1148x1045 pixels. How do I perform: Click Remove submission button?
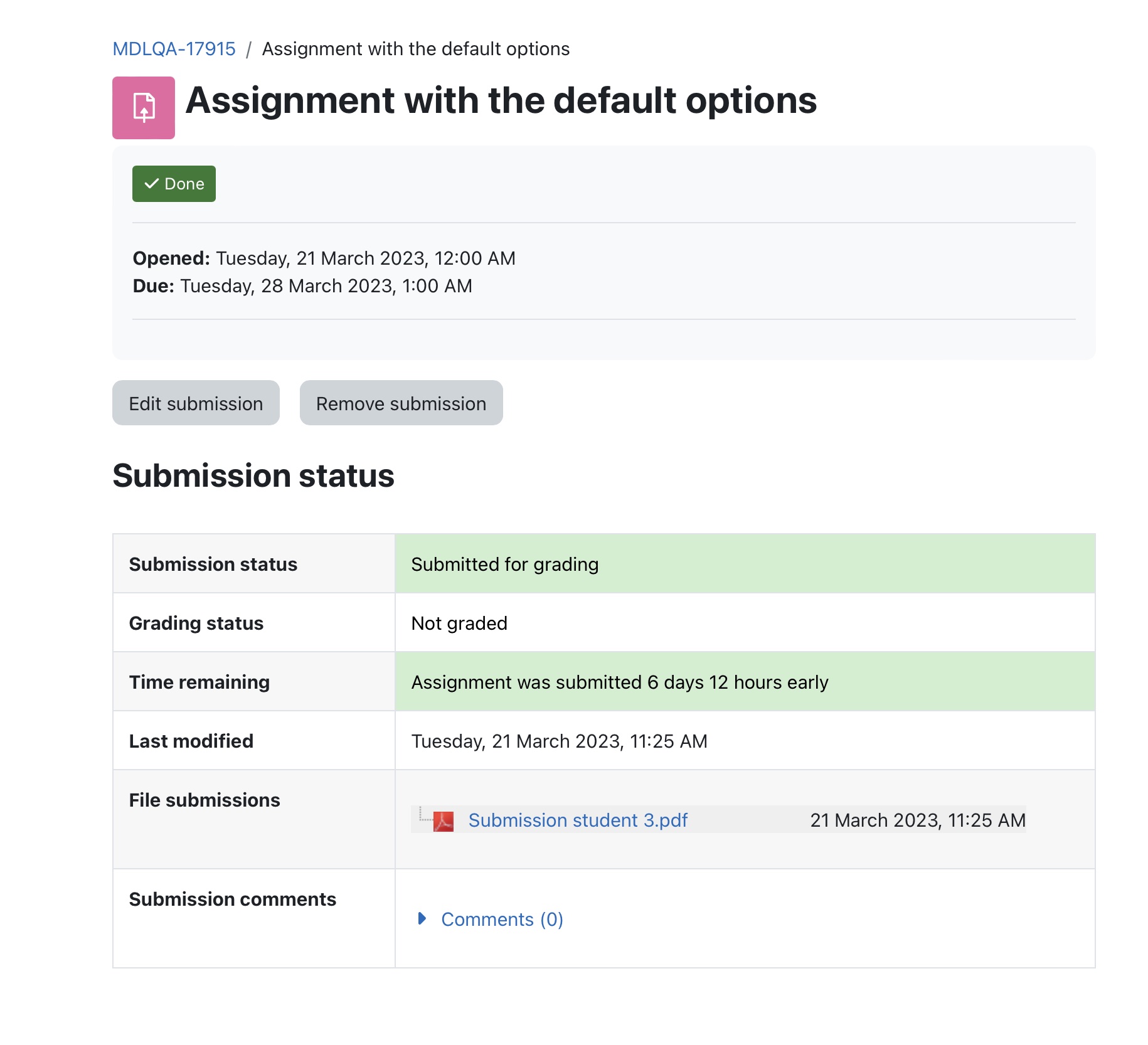coord(401,403)
